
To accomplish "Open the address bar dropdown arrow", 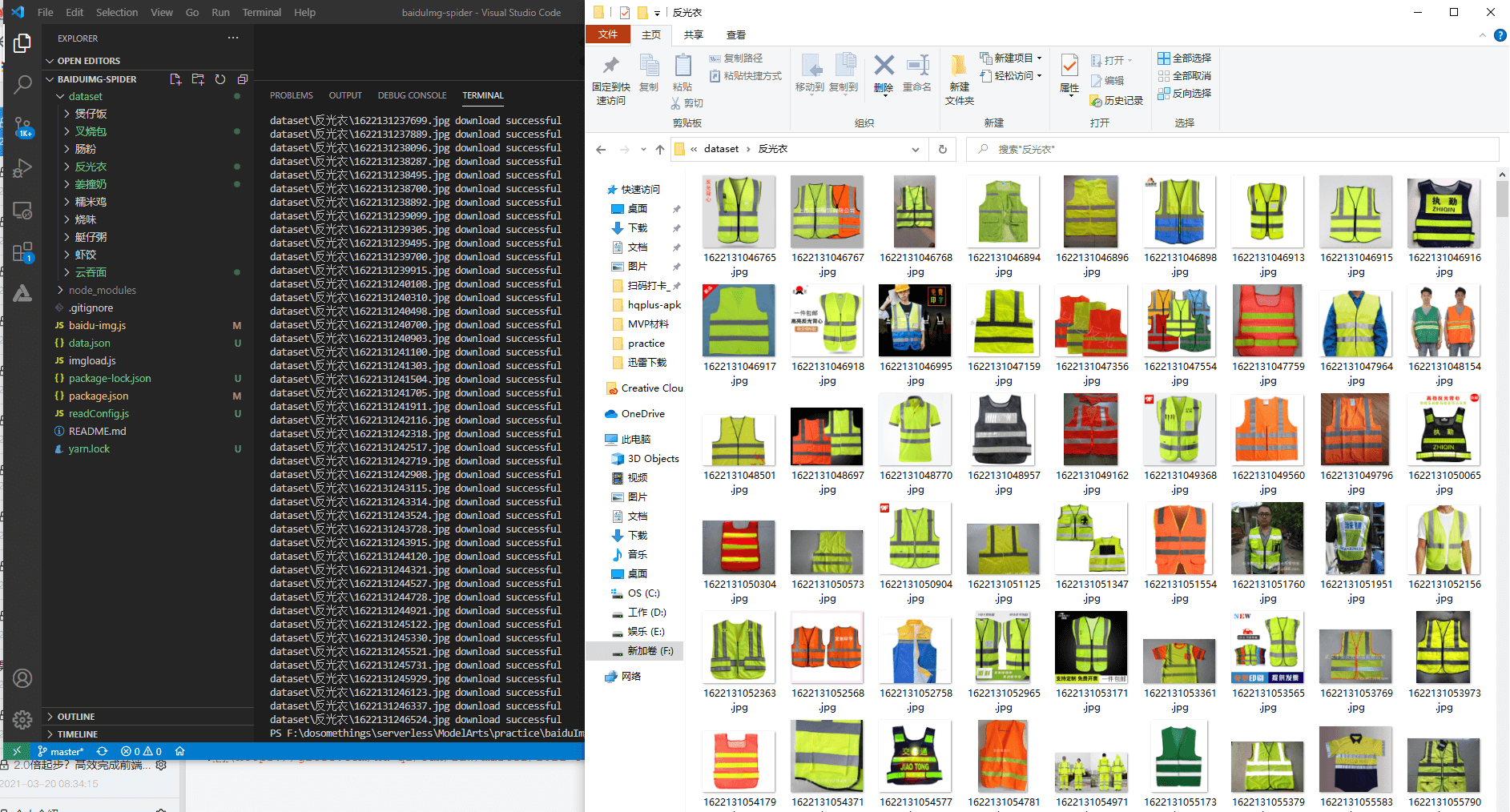I will (x=916, y=149).
